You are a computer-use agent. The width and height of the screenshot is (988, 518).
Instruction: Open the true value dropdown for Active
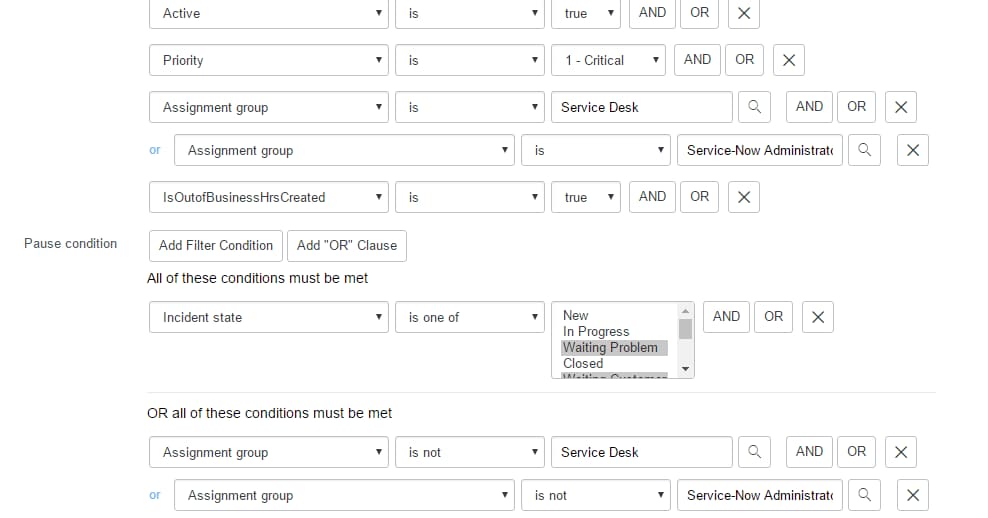coord(585,13)
